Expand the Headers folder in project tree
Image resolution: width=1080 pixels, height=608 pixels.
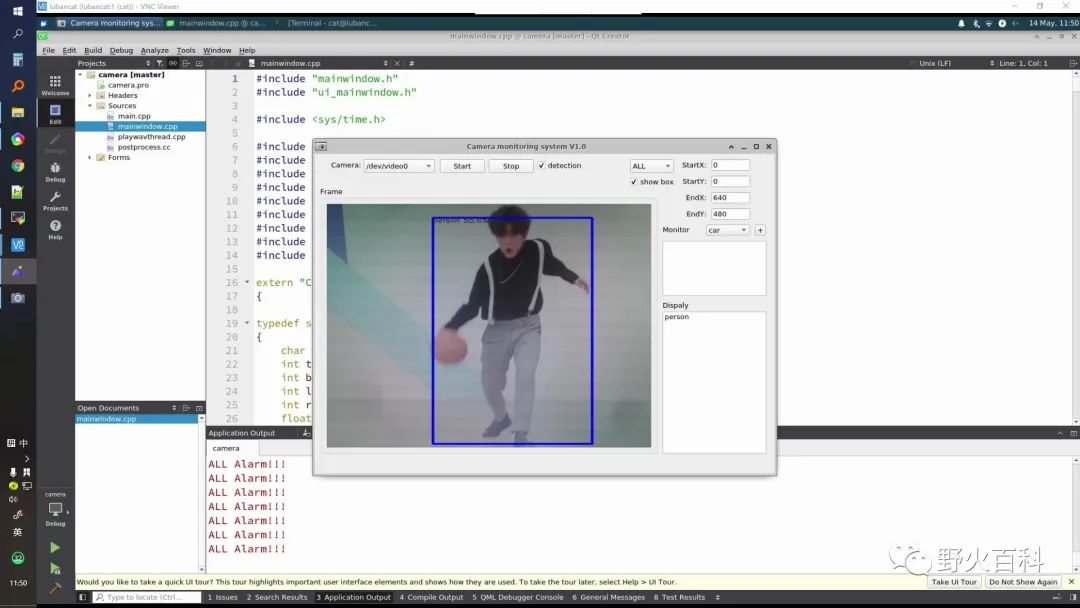click(x=90, y=96)
